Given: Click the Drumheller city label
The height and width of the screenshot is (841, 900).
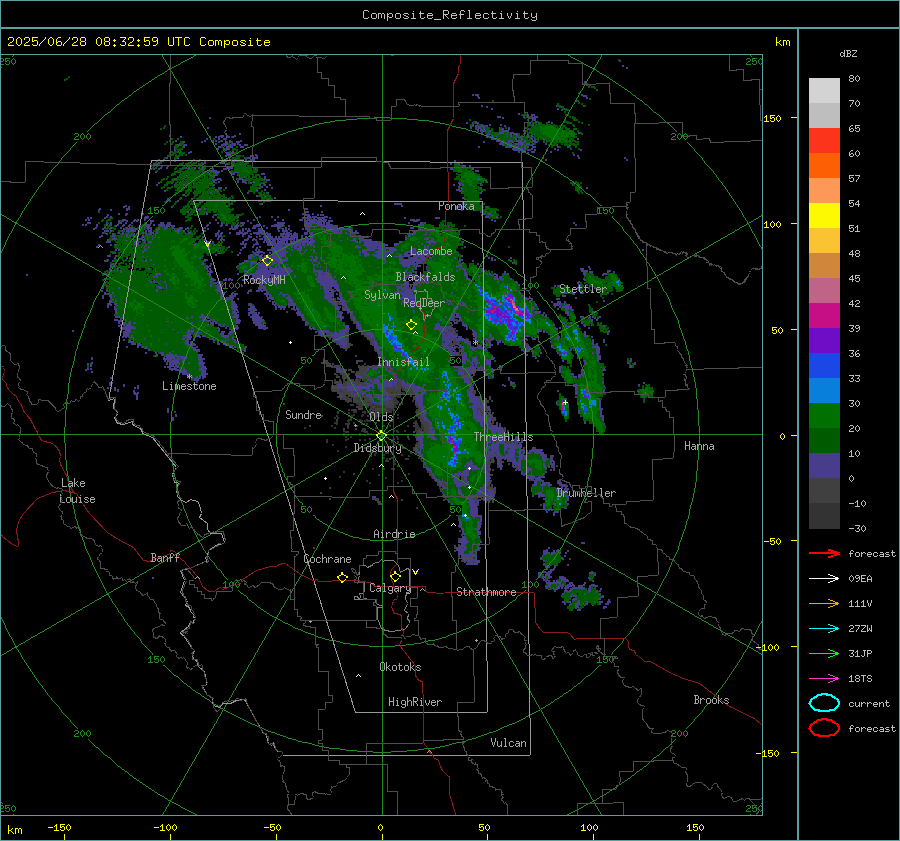Looking at the screenshot, I should click(586, 493).
